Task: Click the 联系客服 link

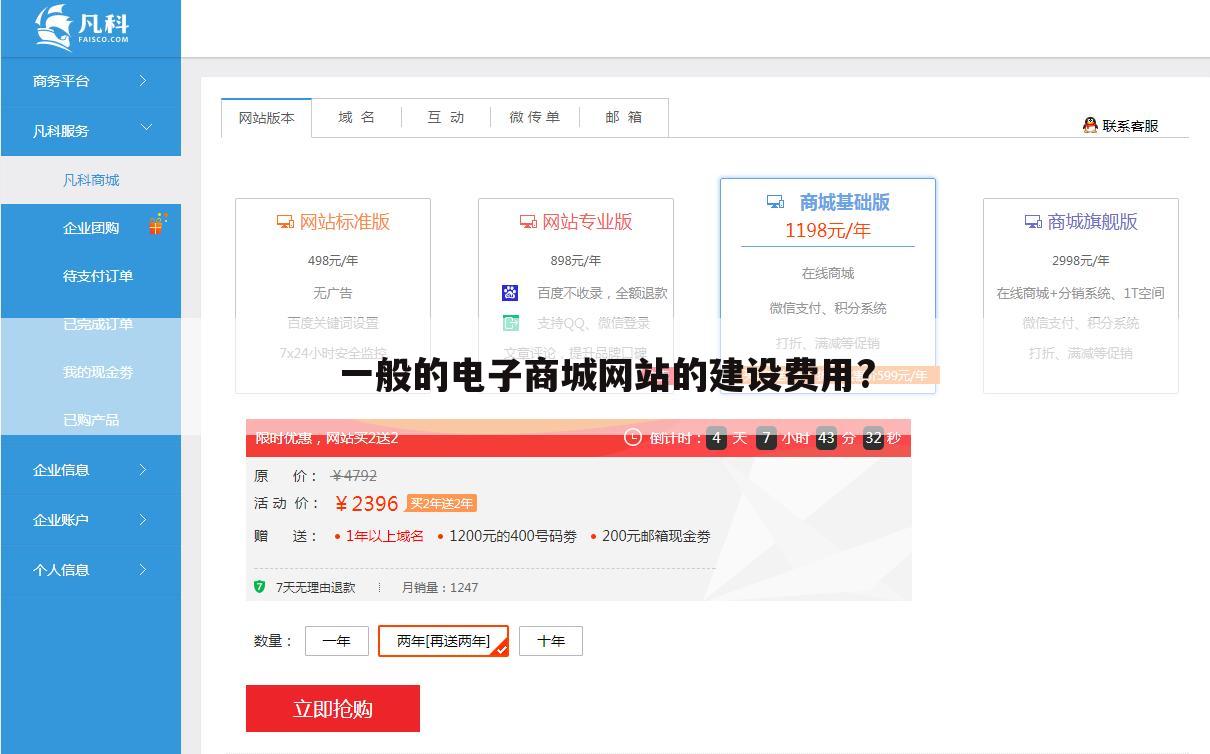Action: (x=1130, y=125)
